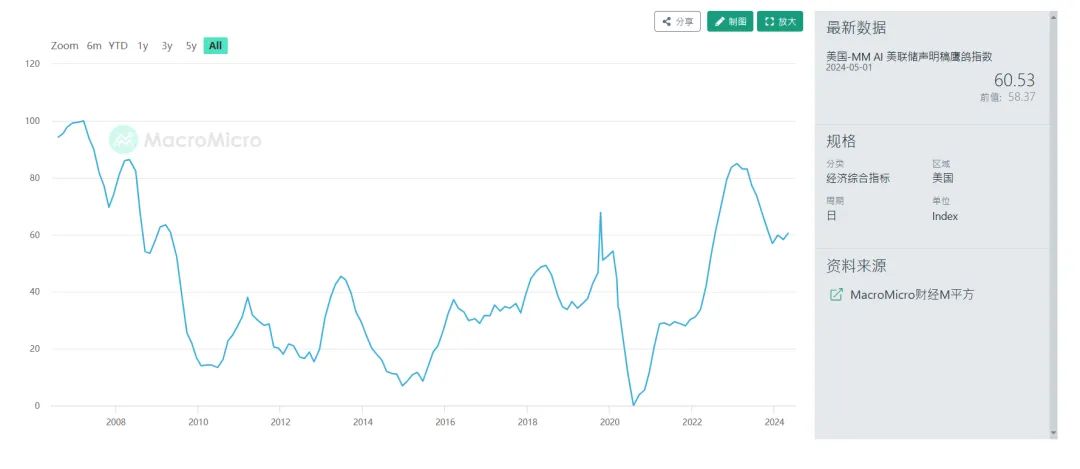Click the sidebar scrollbar down arrow
Screen dimensions: 1080x469
coord(1052,433)
